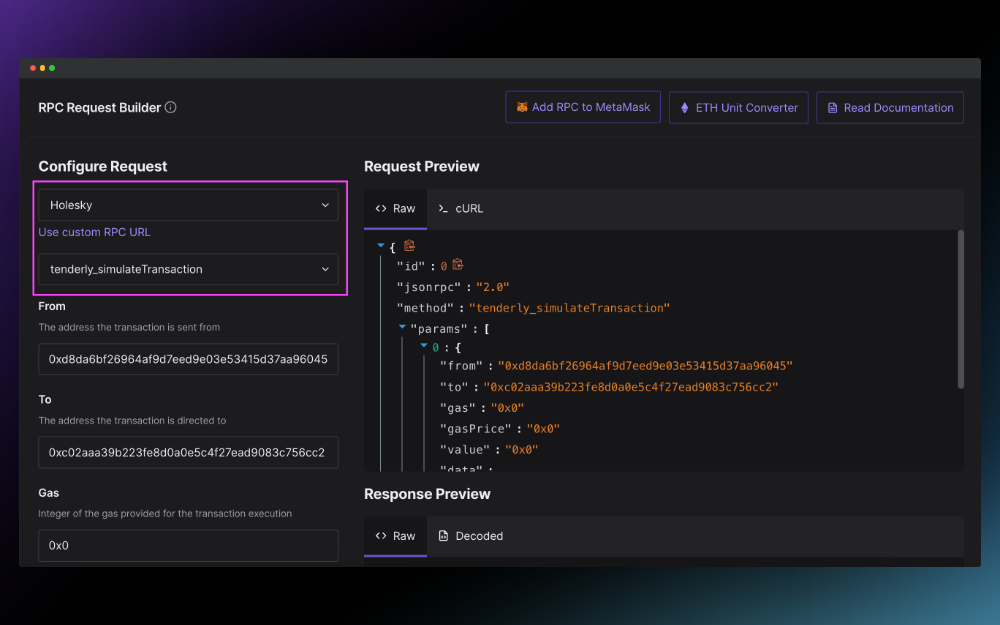This screenshot has height=625, width=1000.
Task: Click the code brackets icon on the Response Preview Raw tab
Action: pyautogui.click(x=381, y=536)
